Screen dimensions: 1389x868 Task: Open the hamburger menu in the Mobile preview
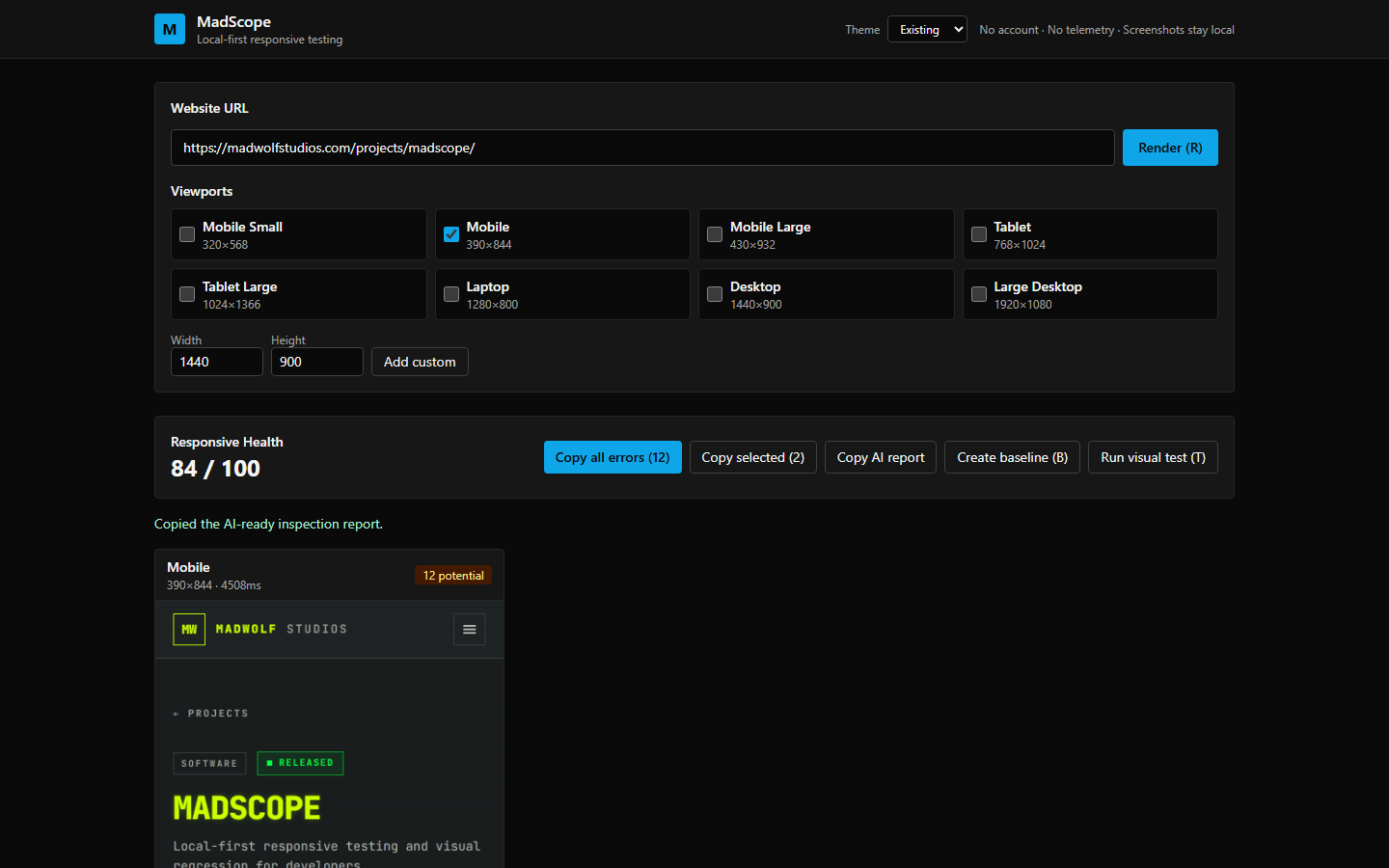(470, 630)
